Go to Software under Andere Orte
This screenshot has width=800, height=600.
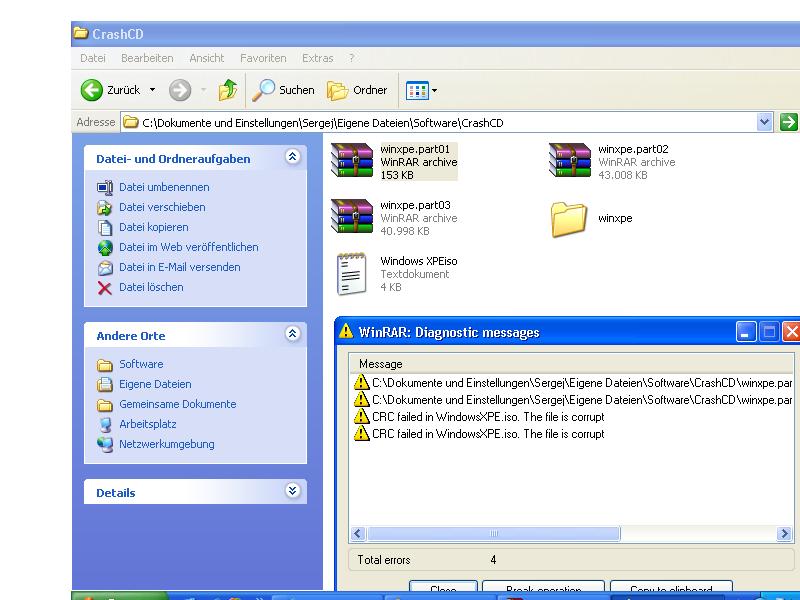tap(141, 364)
